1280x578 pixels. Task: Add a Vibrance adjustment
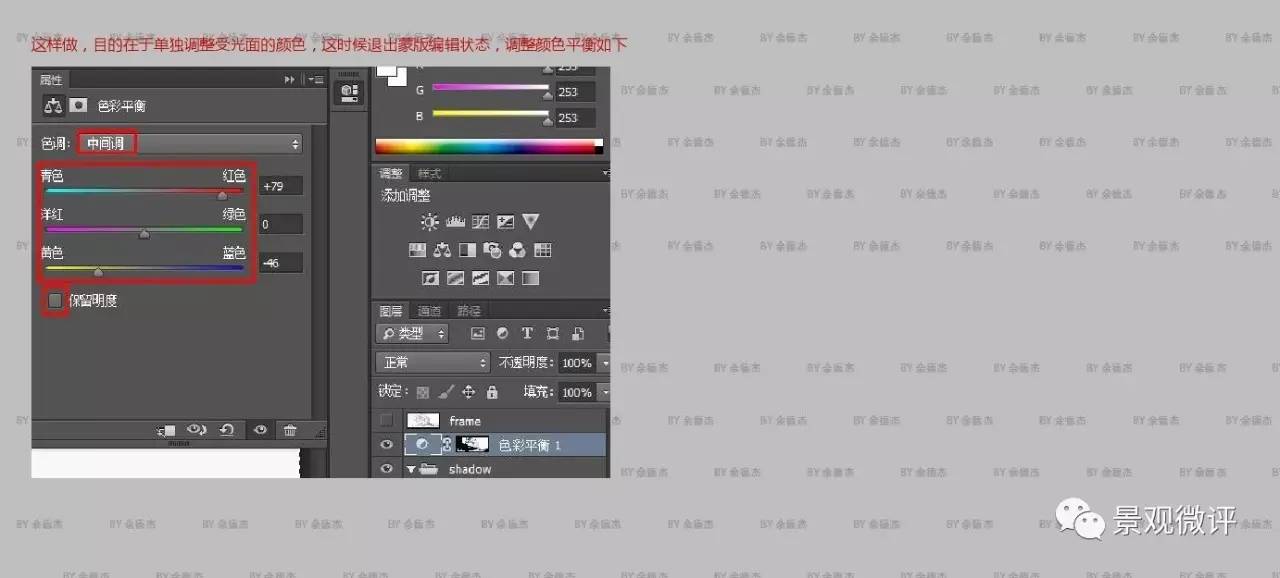point(530,222)
